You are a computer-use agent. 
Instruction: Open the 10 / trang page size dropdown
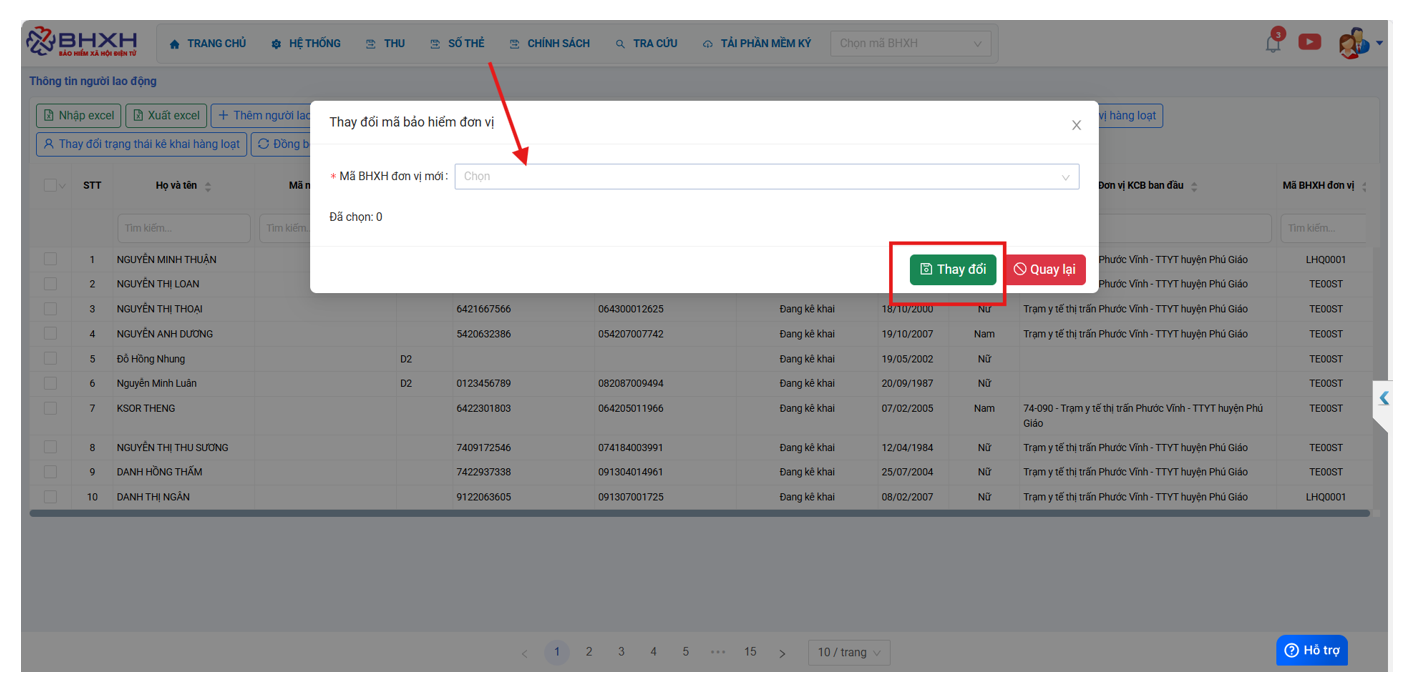pyautogui.click(x=848, y=652)
